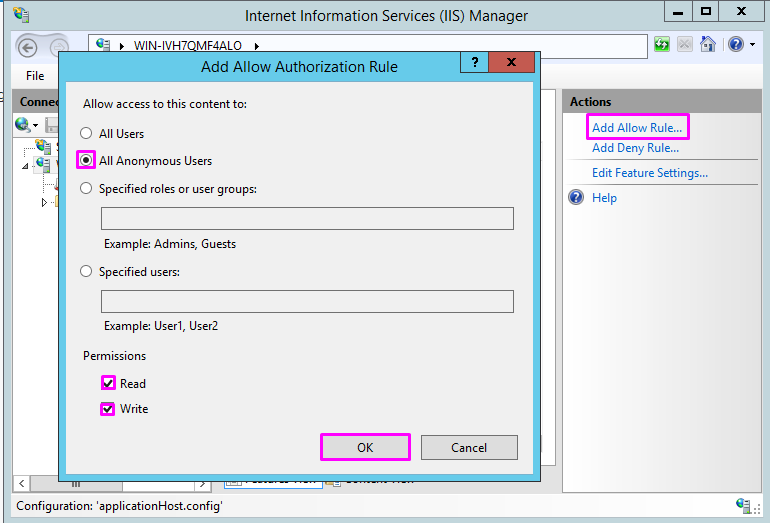Go to the Home toolbar icon

[x=708, y=44]
